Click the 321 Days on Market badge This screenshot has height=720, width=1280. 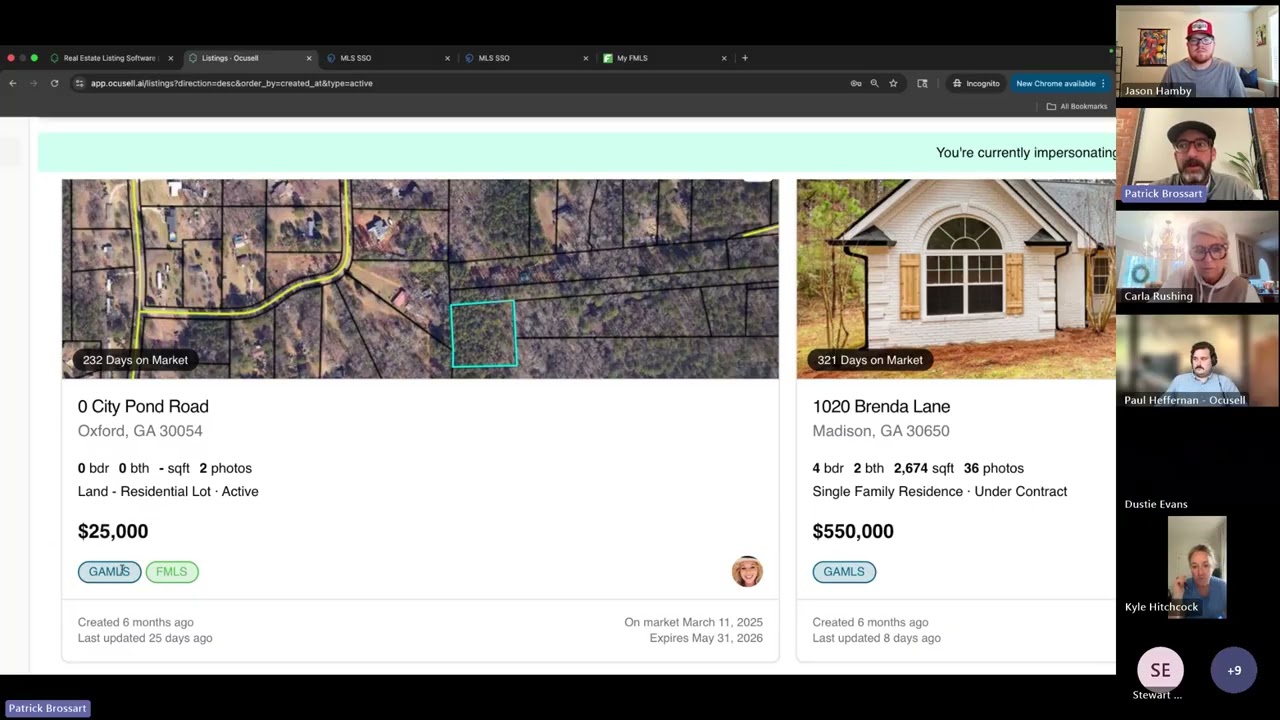tap(870, 360)
